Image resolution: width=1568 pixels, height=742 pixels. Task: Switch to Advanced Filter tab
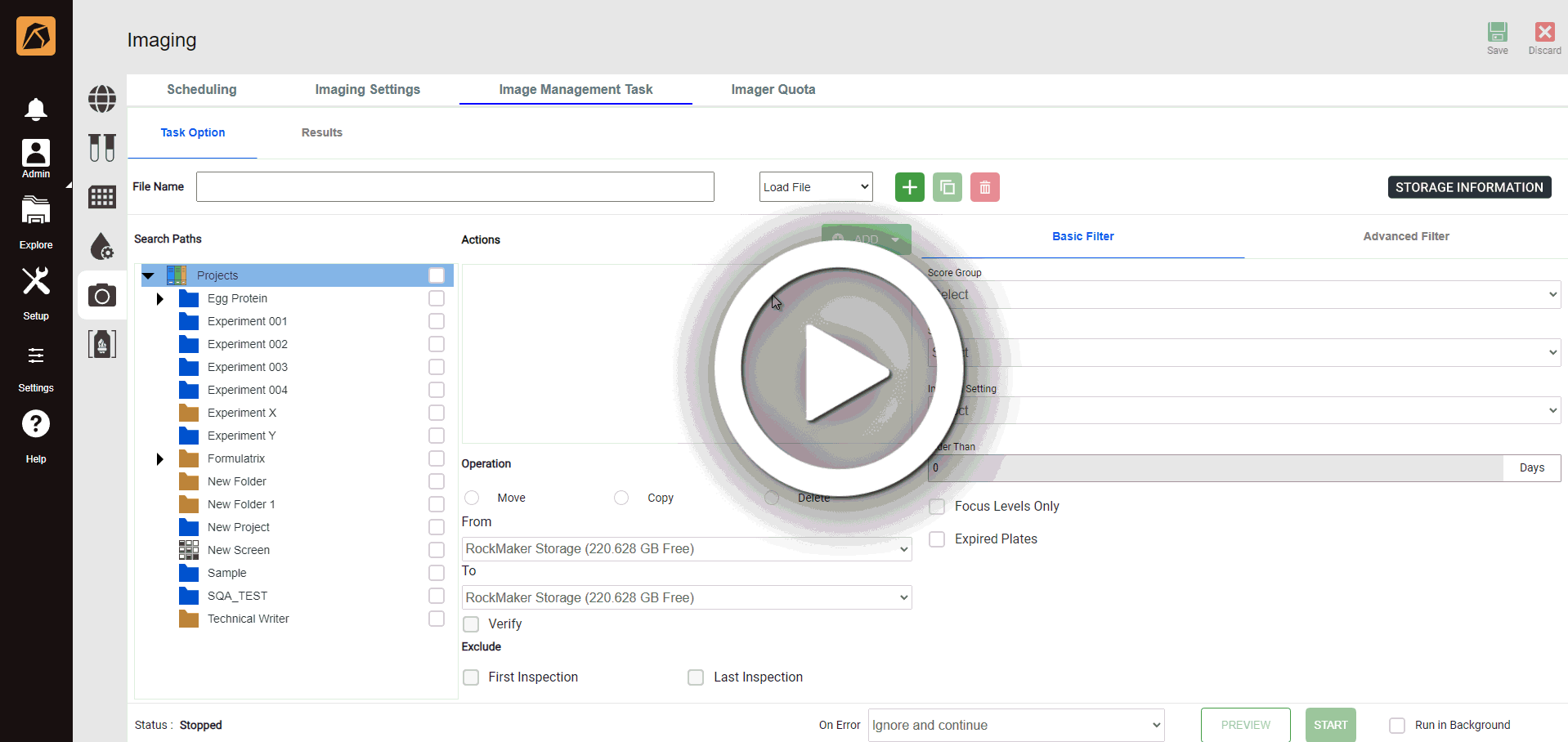click(x=1406, y=236)
